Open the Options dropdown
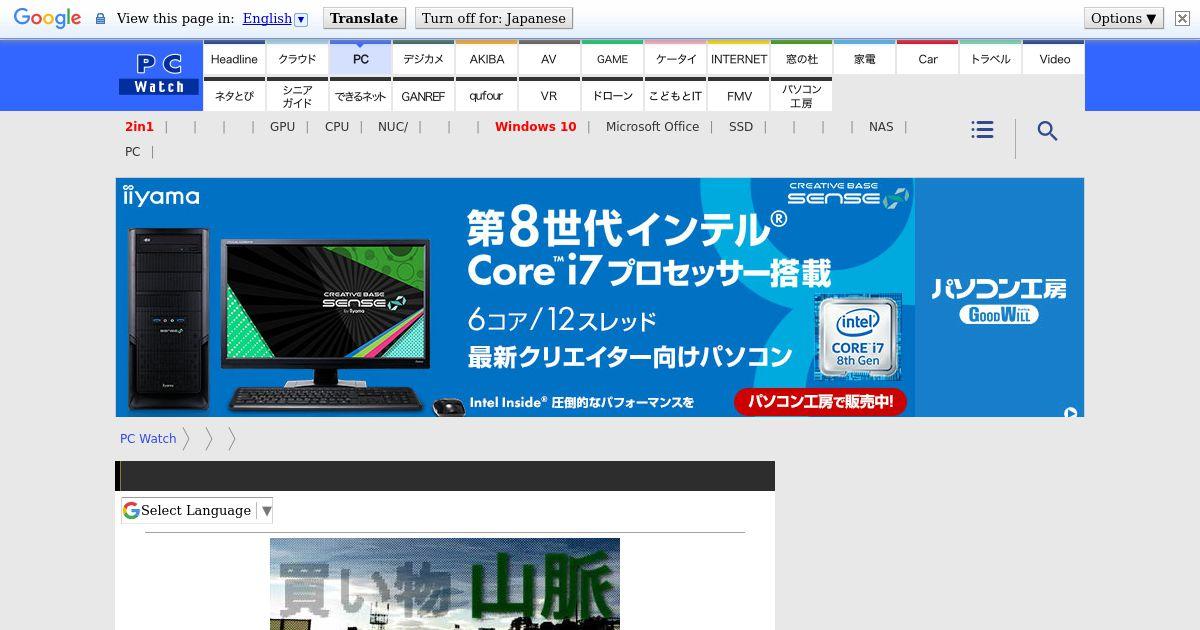The image size is (1200, 630). (x=1124, y=18)
